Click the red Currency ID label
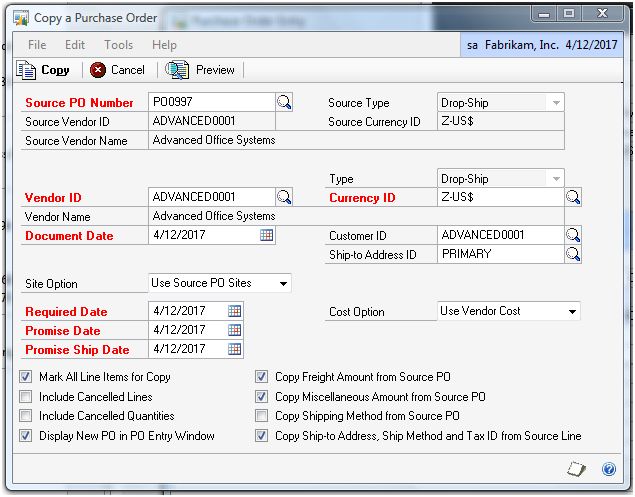The width and height of the screenshot is (635, 497). [x=362, y=198]
